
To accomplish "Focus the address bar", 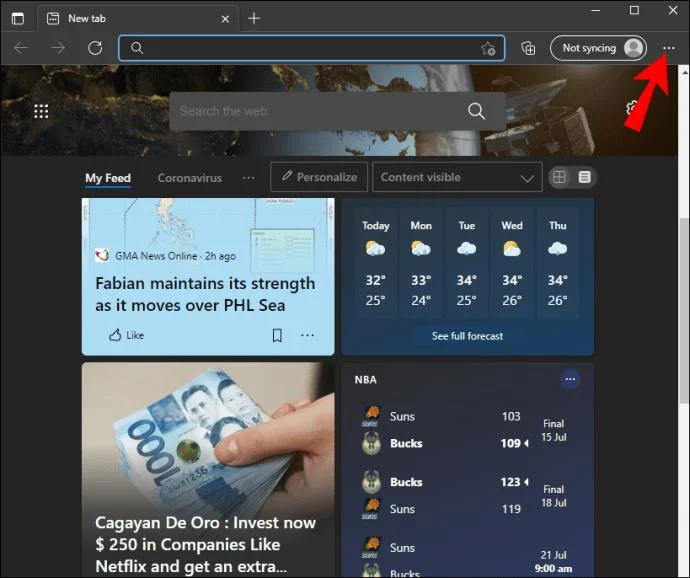I will tap(312, 48).
